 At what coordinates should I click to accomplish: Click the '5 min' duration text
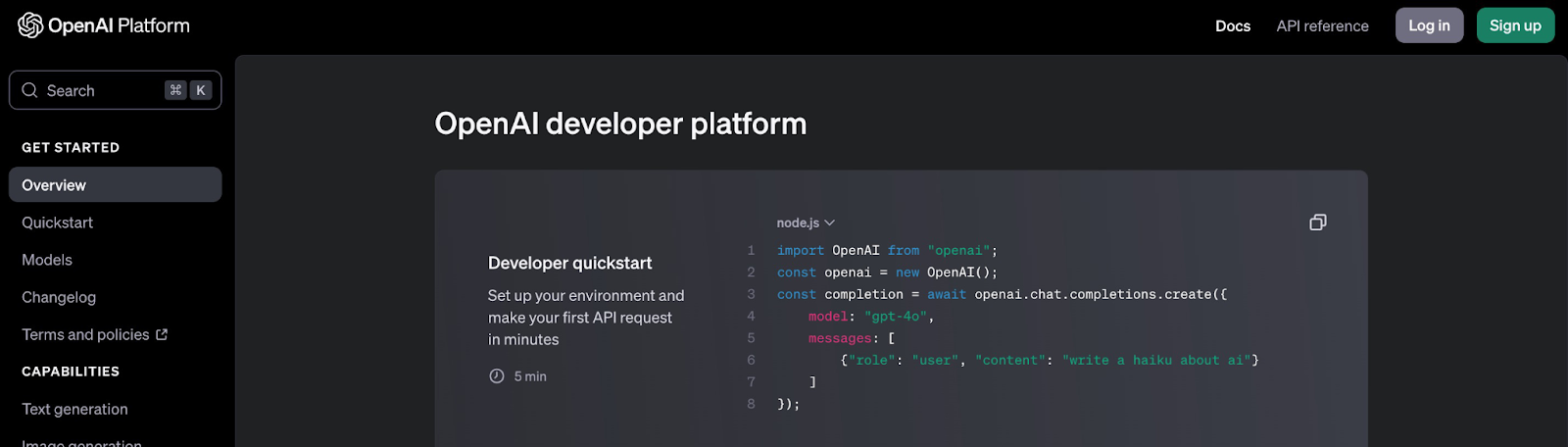tap(530, 376)
